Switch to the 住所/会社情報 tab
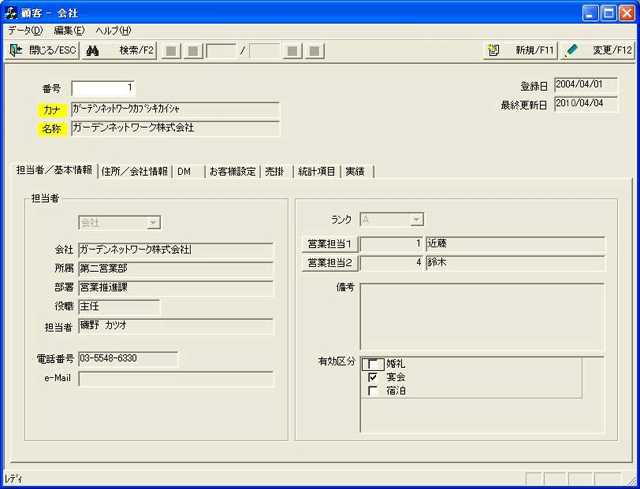This screenshot has height=489, width=640. 135,171
